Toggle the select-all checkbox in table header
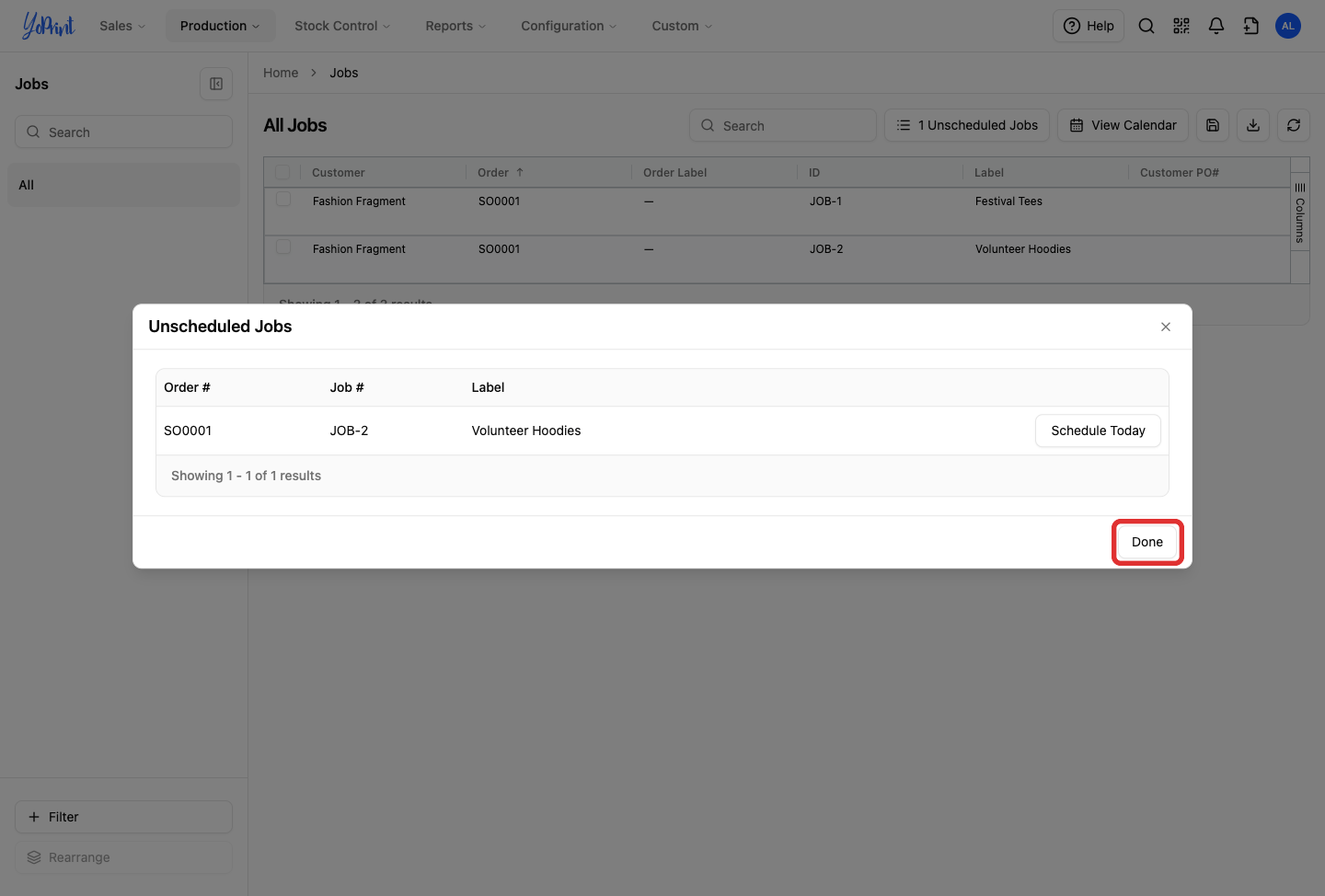Viewport: 1325px width, 896px height. [282, 172]
